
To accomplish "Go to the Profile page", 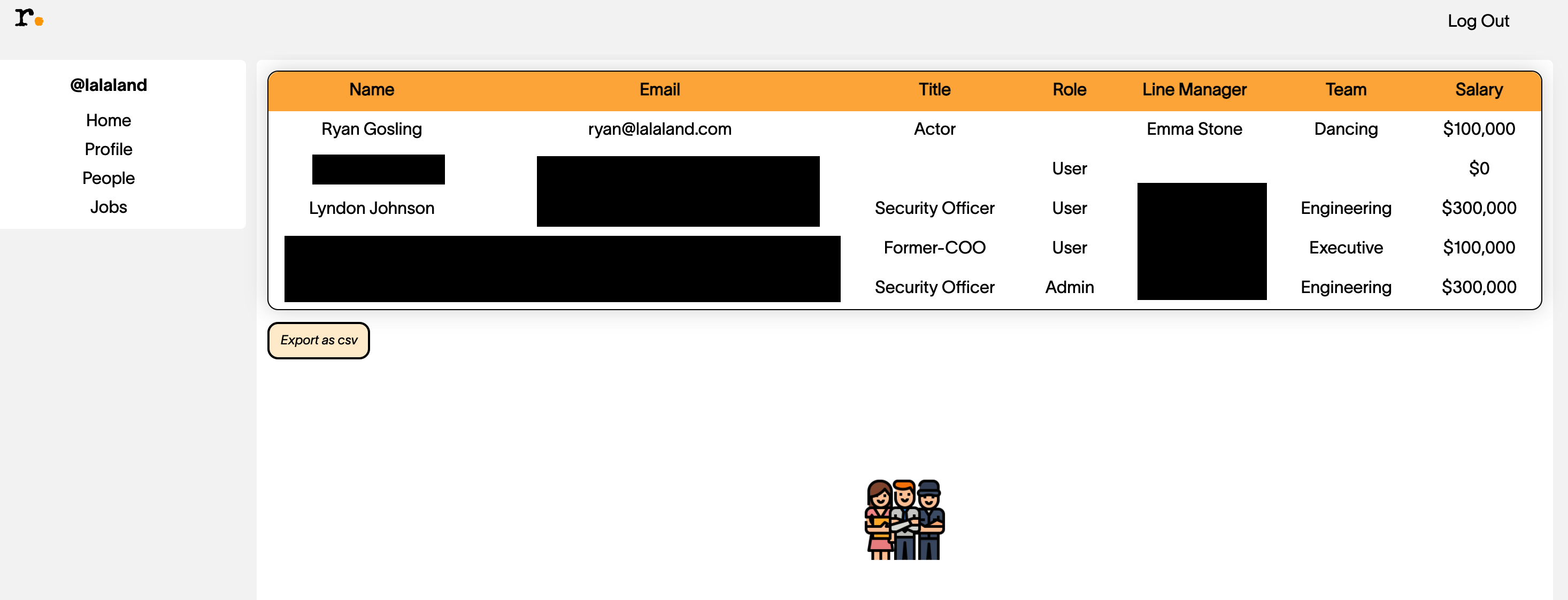I will pos(109,149).
